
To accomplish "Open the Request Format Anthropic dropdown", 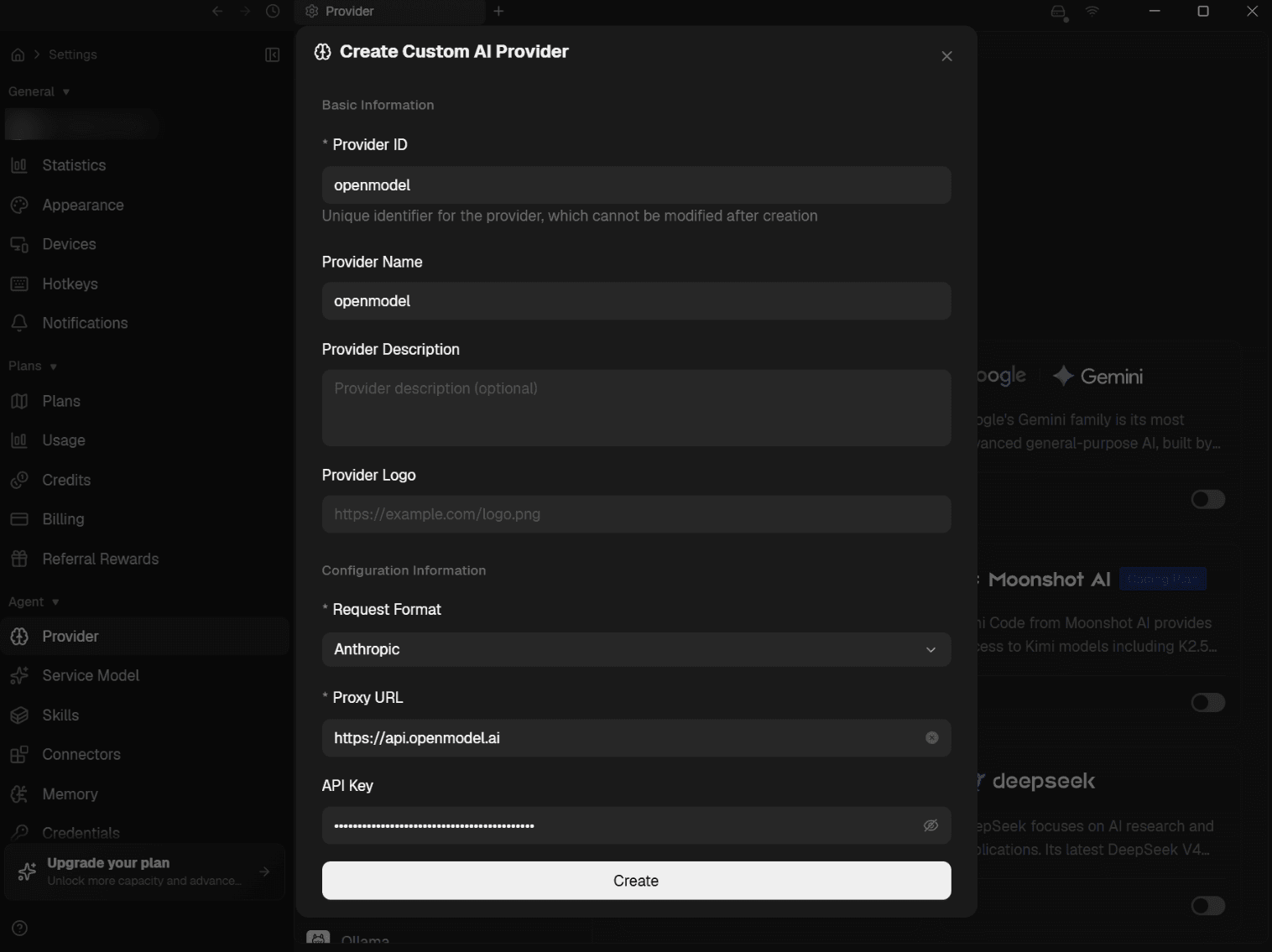I will point(636,649).
